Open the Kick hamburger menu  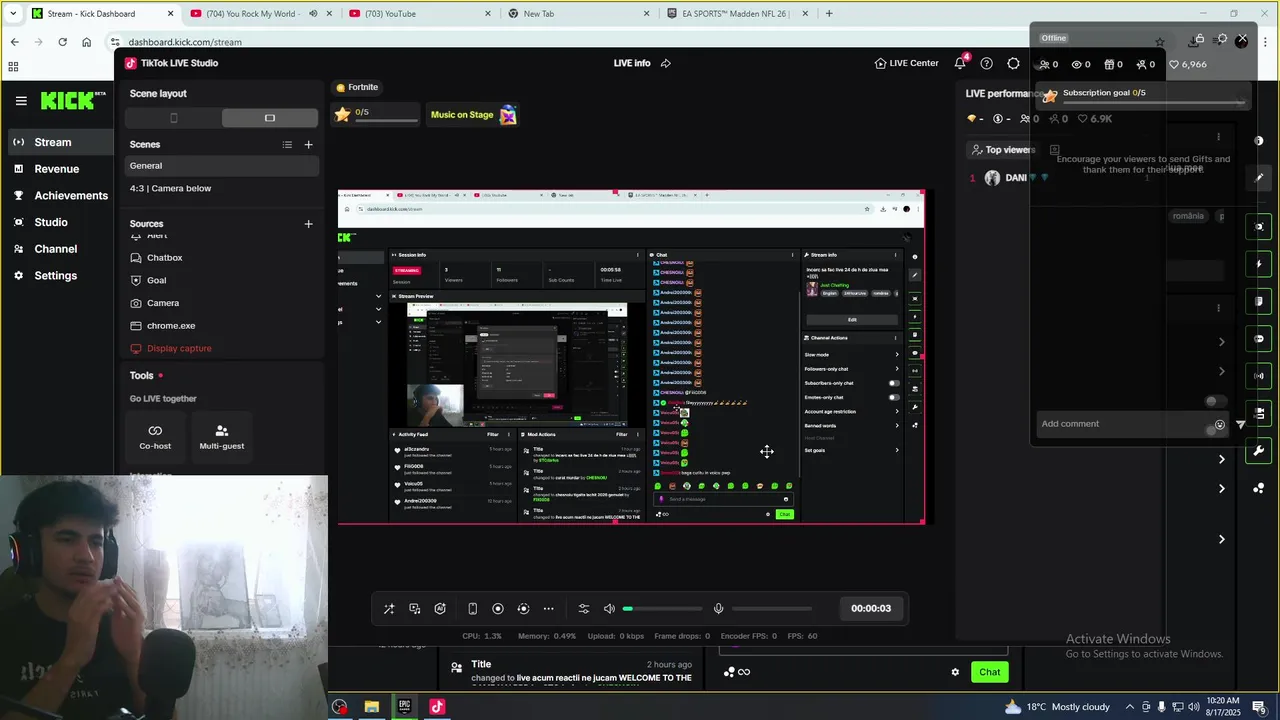pyautogui.click(x=21, y=101)
